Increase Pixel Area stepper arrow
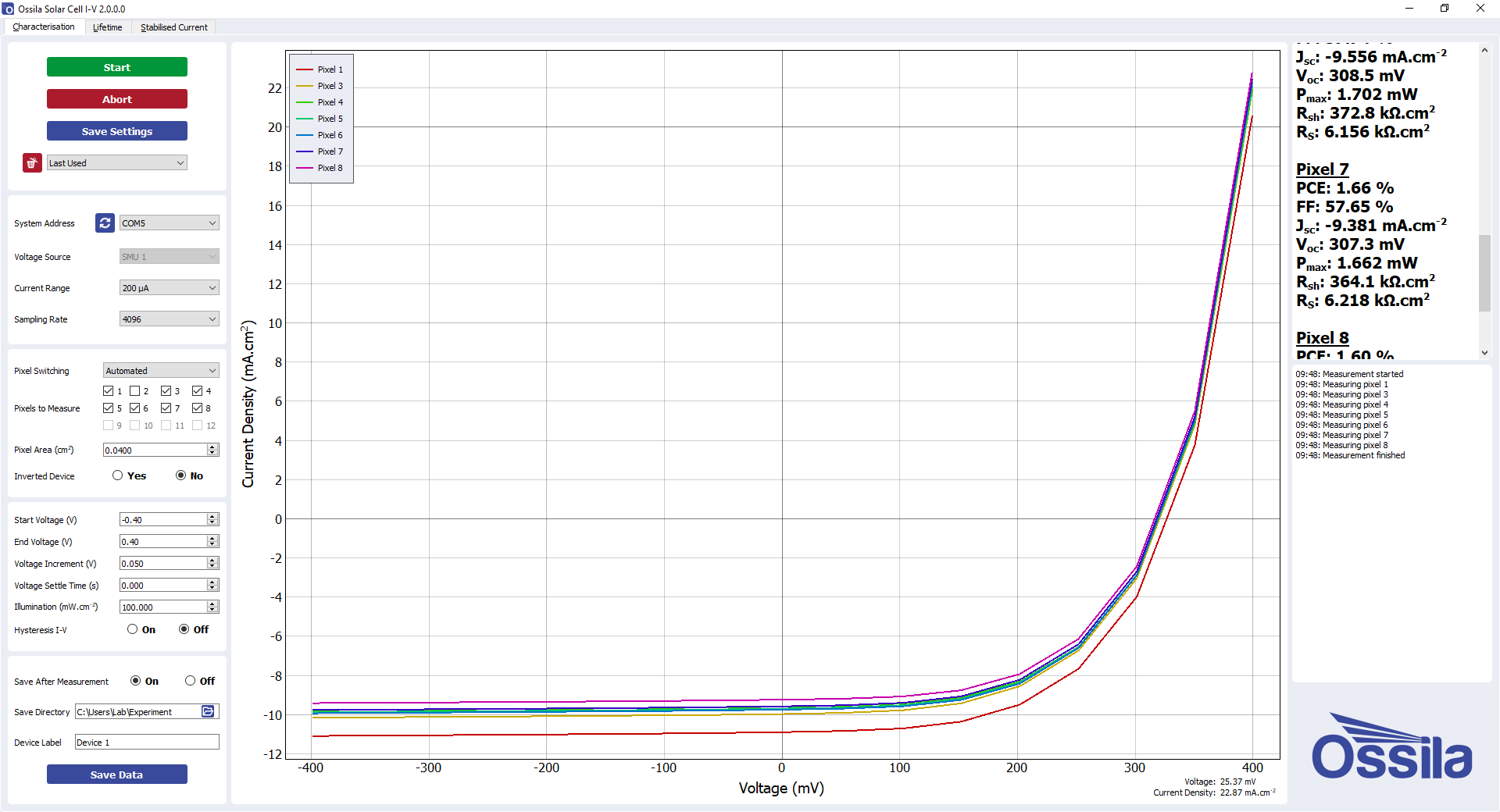Viewport: 1500px width, 812px height. [212, 447]
